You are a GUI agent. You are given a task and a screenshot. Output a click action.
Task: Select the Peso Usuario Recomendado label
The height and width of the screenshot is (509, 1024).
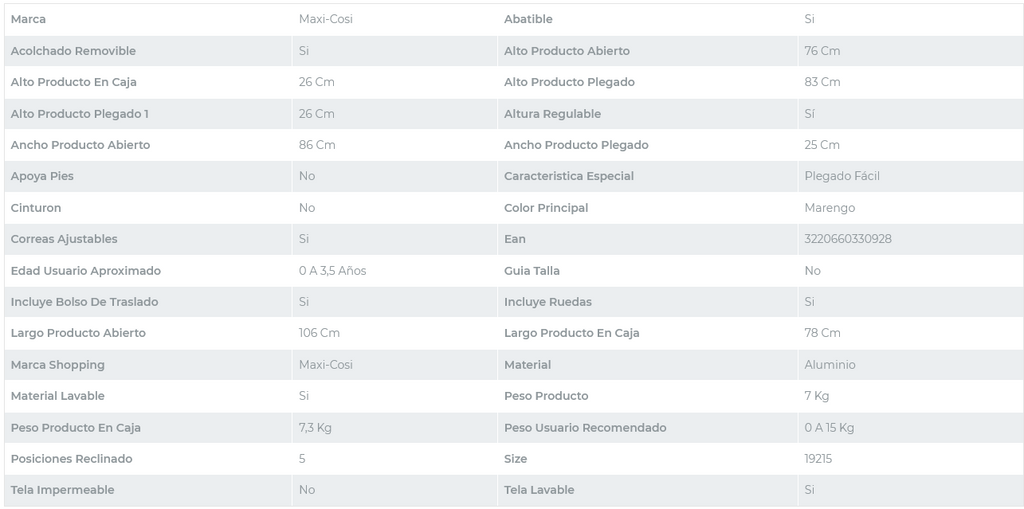click(585, 428)
